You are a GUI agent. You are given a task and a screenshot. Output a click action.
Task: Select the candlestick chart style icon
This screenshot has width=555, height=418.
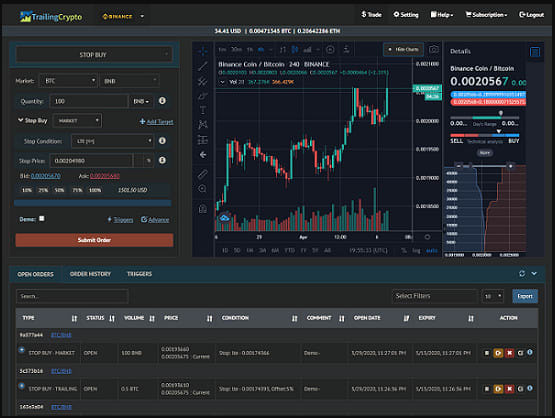(x=294, y=50)
